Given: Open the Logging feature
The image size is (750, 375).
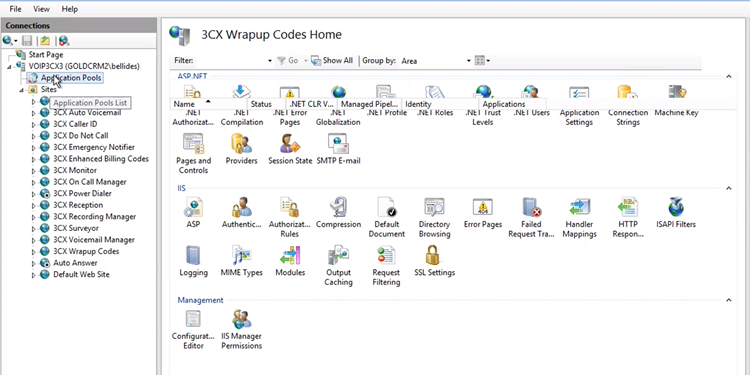Looking at the screenshot, I should pos(193,262).
